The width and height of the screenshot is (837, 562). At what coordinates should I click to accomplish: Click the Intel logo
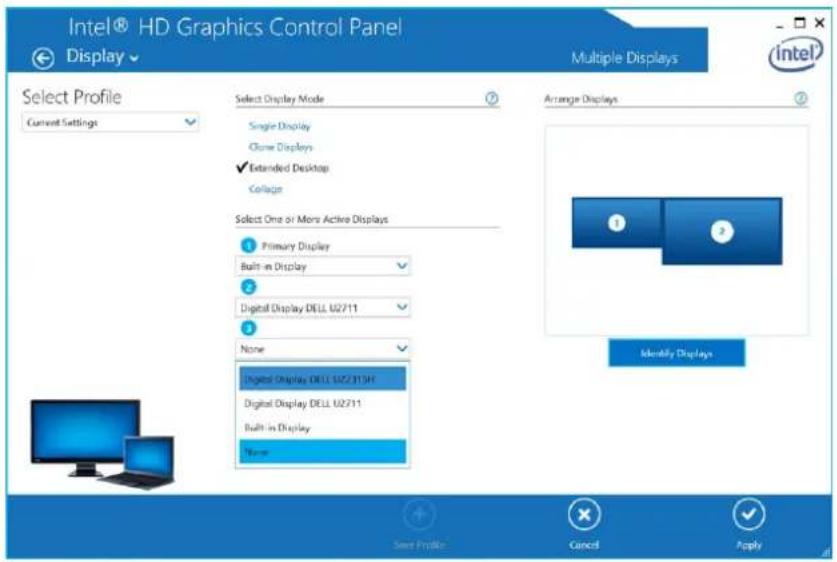(795, 54)
